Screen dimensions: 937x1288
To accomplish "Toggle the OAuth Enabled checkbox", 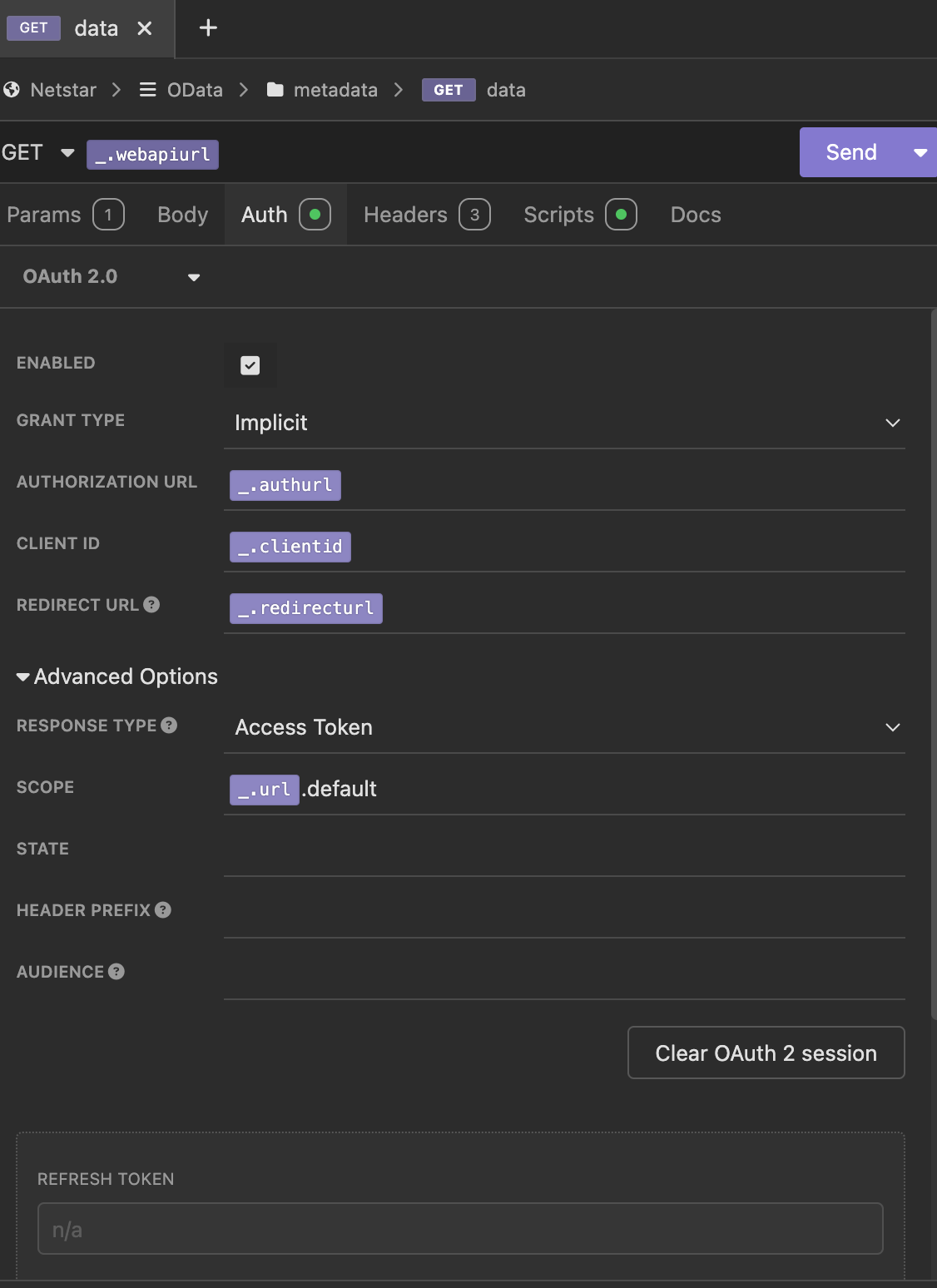I will (x=250, y=365).
